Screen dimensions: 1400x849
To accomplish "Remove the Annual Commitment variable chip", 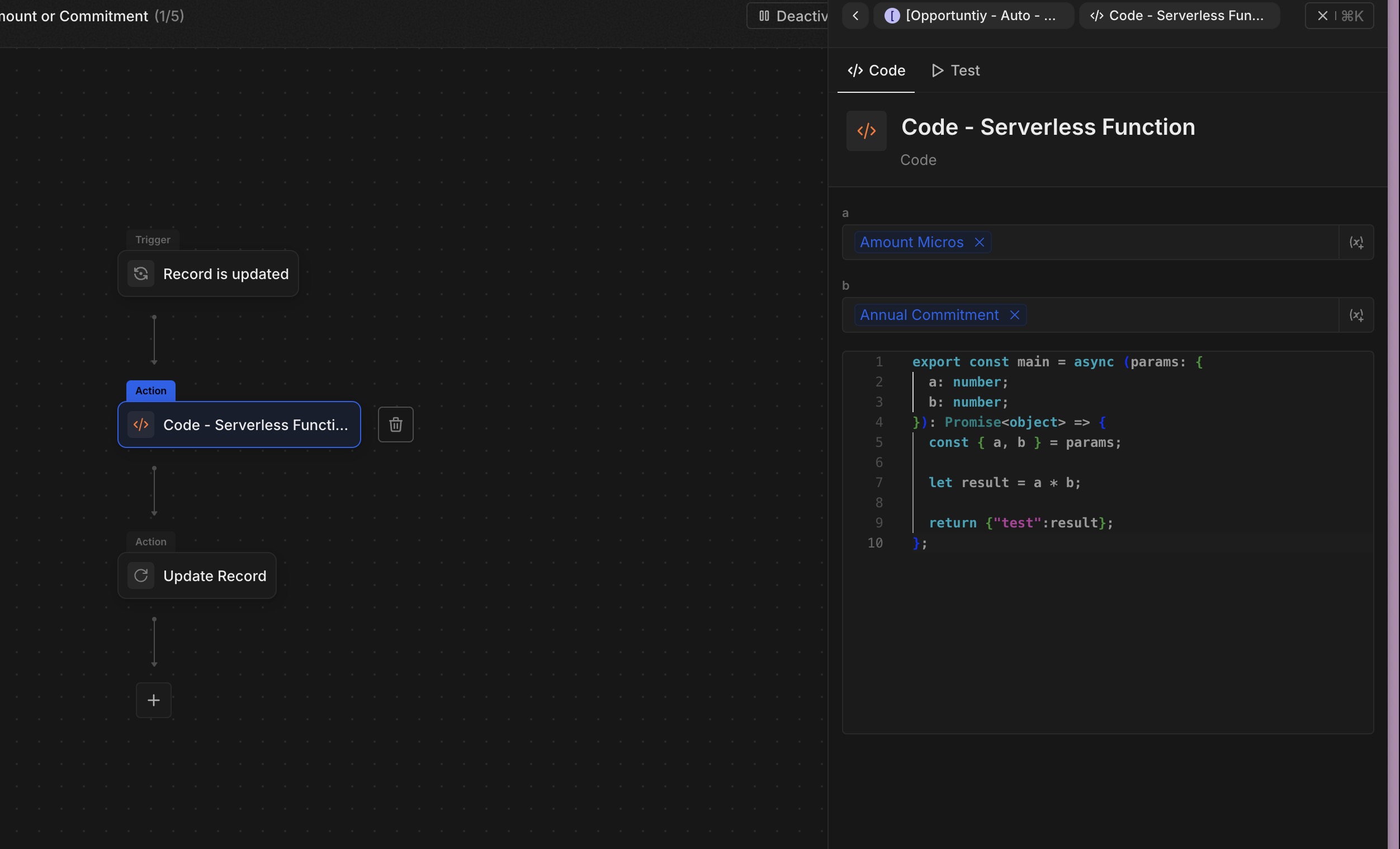I will click(1014, 315).
